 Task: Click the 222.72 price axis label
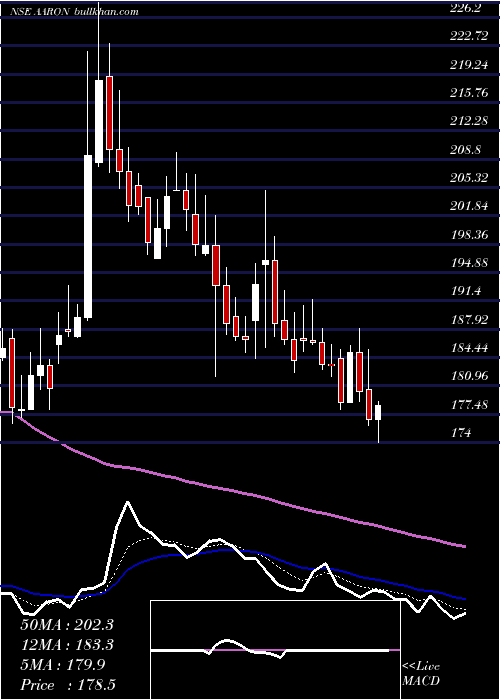coord(469,36)
